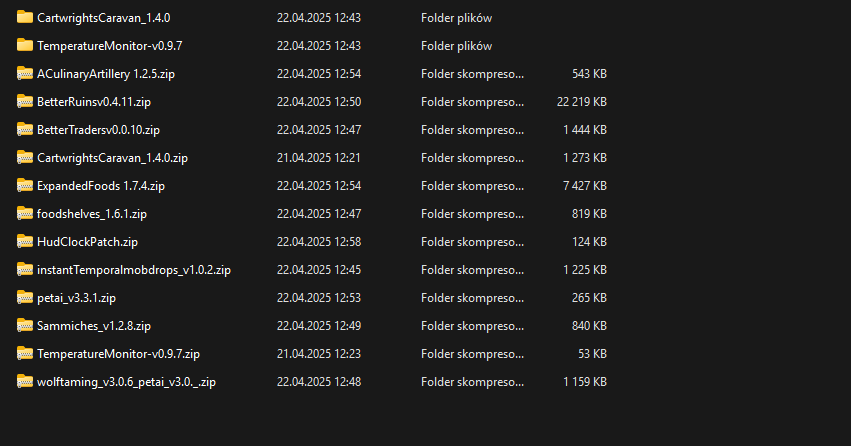
Task: Select the BetterTradersv0.0.10.zip zip icon
Action: click(x=25, y=129)
